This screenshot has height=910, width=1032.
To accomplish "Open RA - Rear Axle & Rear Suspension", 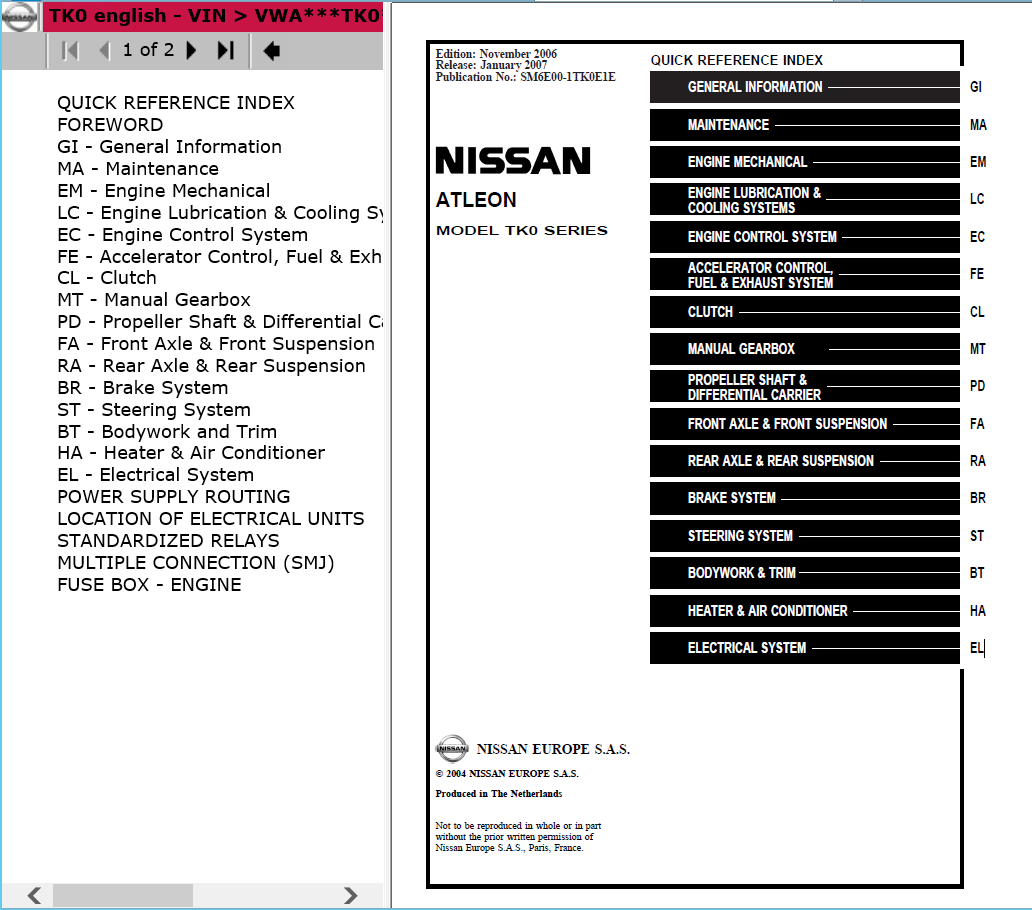I will coord(211,366).
